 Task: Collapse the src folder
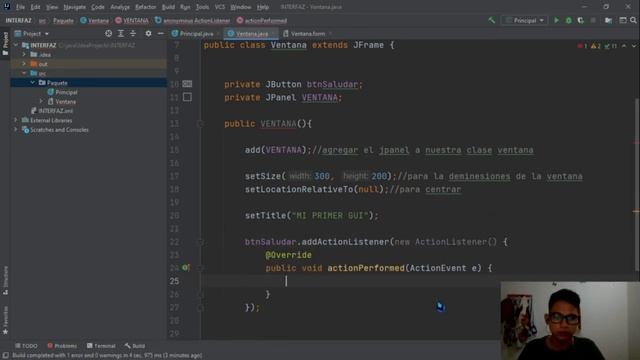pyautogui.click(x=24, y=73)
